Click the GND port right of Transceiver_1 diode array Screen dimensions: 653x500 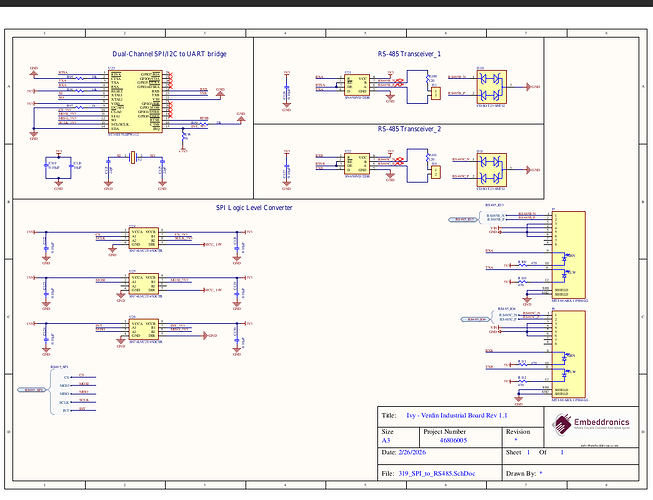[533, 87]
